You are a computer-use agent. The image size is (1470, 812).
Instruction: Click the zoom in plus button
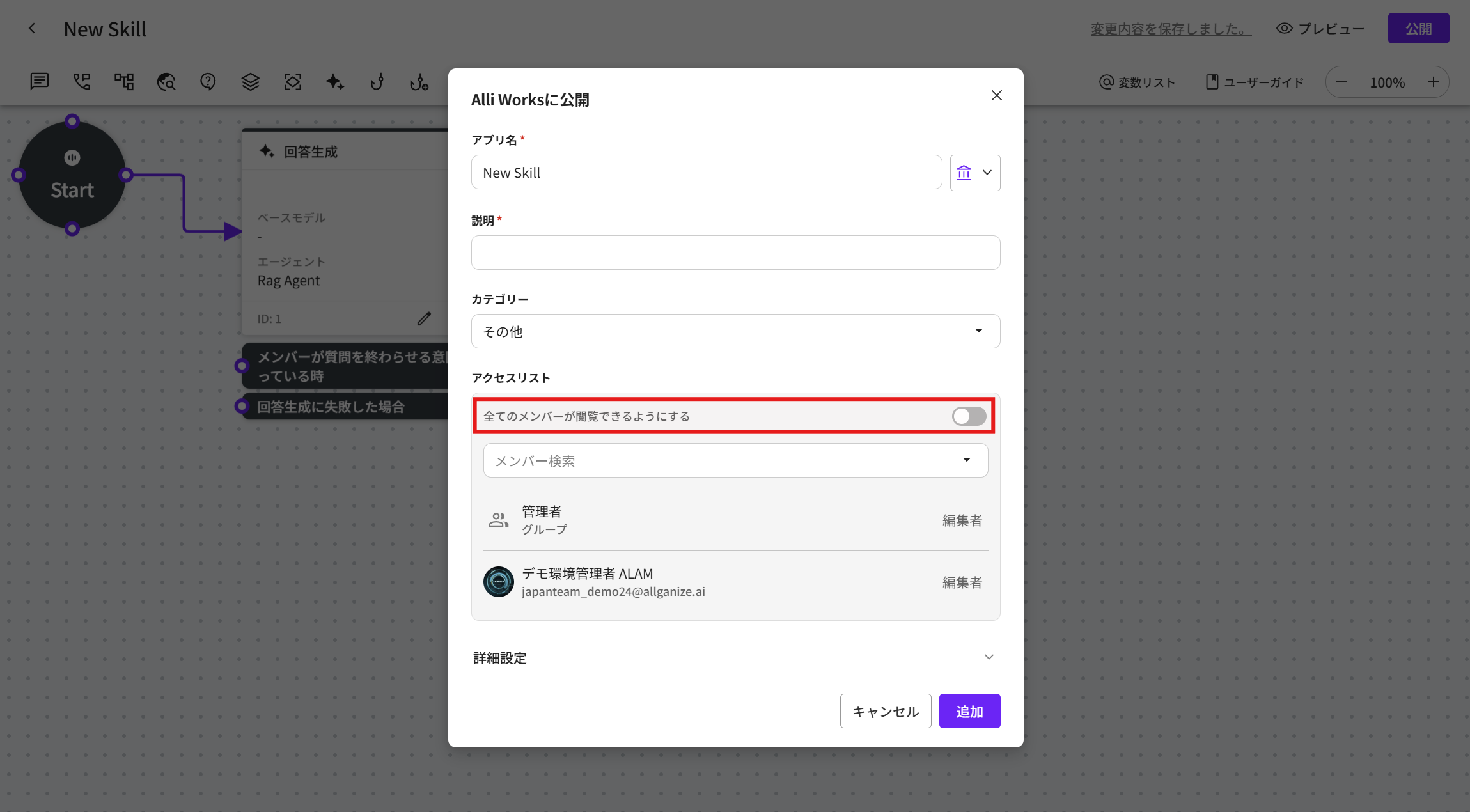pos(1433,82)
